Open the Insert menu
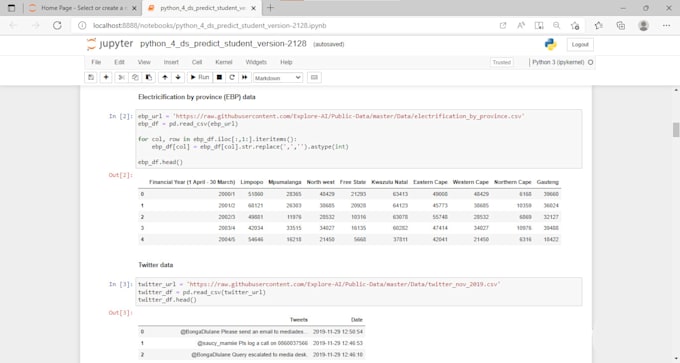 pyautogui.click(x=171, y=62)
